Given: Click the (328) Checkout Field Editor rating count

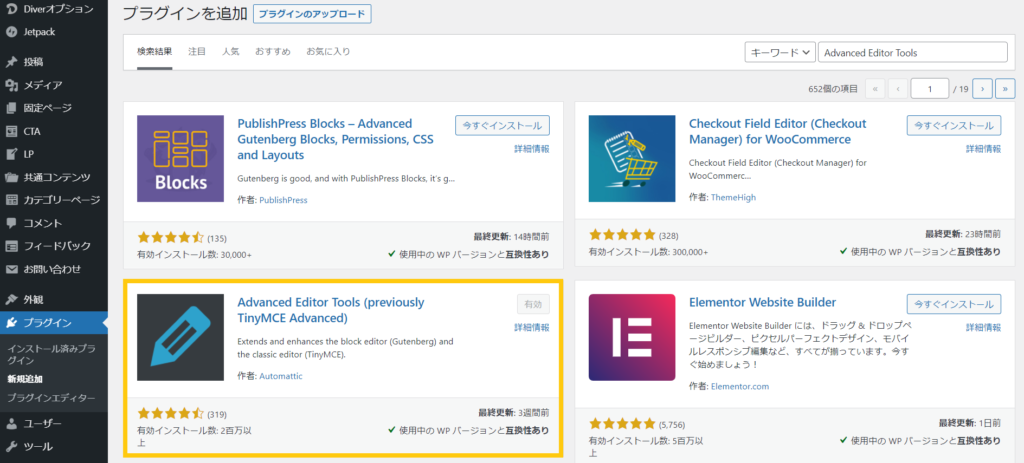Looking at the screenshot, I should click(669, 235).
